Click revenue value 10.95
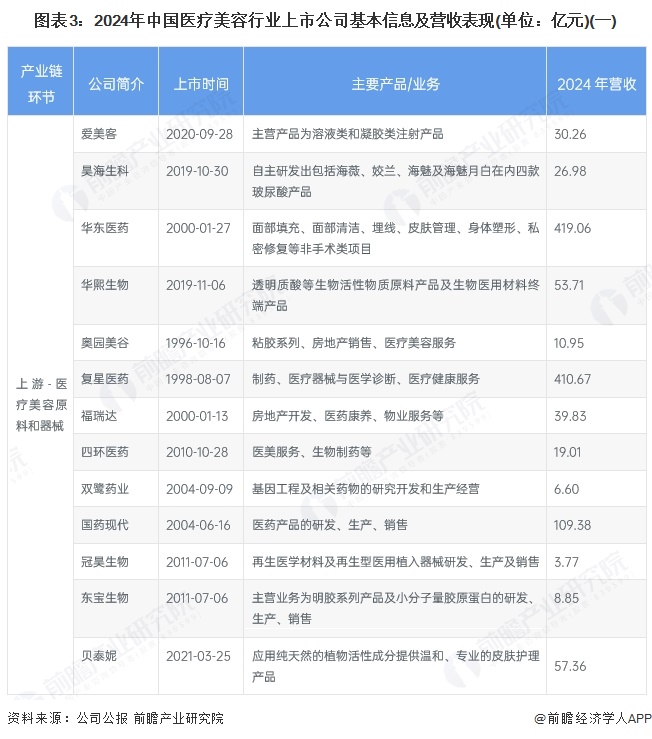This screenshot has width=652, height=739. (569, 343)
